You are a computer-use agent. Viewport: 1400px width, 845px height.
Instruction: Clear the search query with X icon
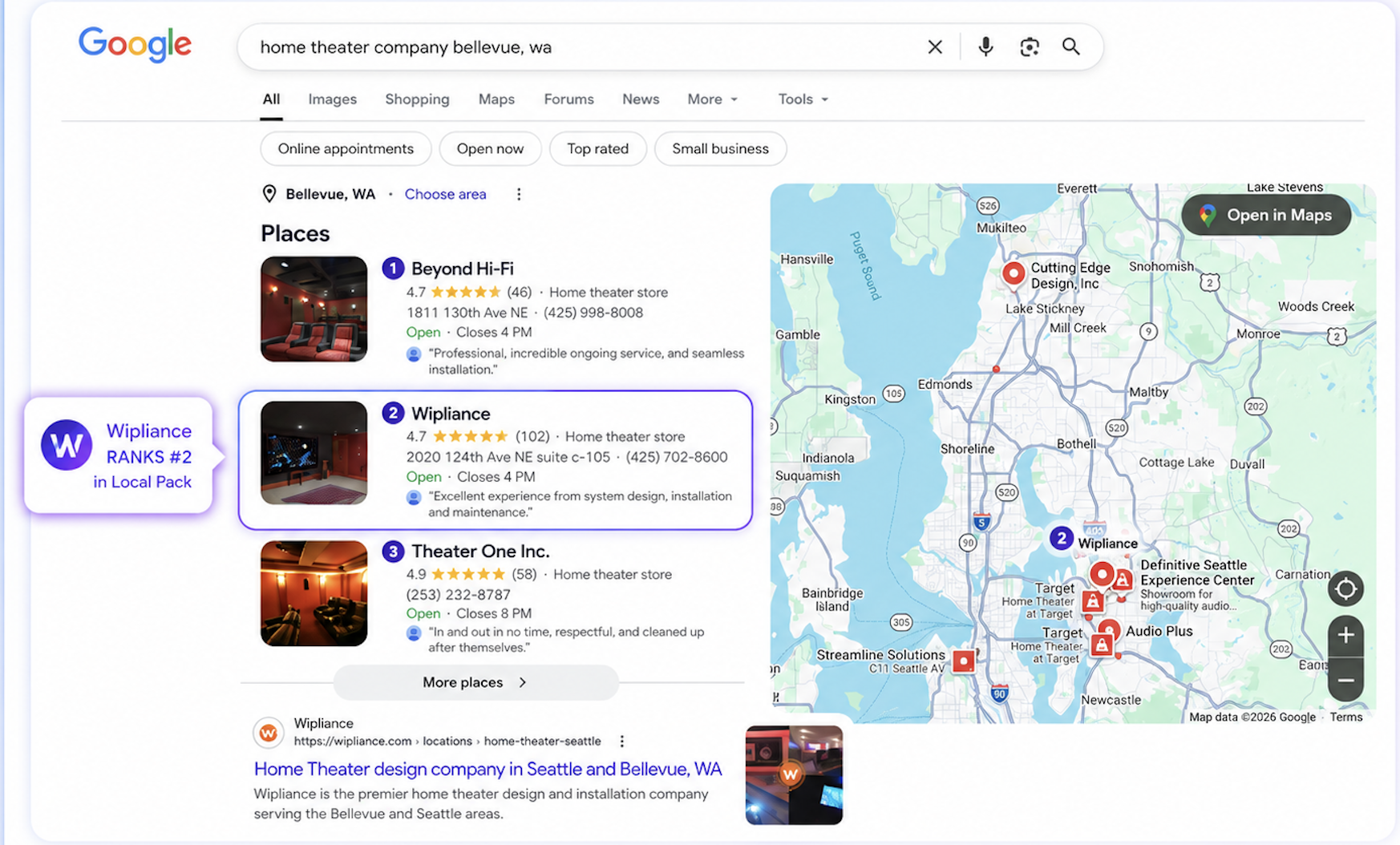pos(935,47)
